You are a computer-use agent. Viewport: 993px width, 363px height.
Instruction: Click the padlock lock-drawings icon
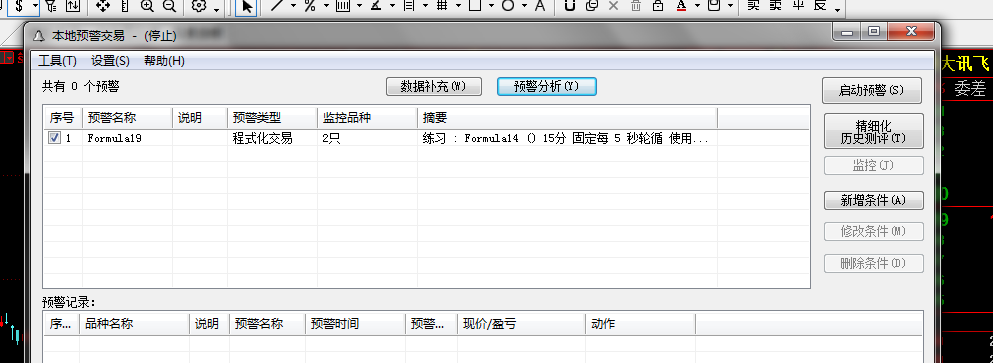coord(658,6)
